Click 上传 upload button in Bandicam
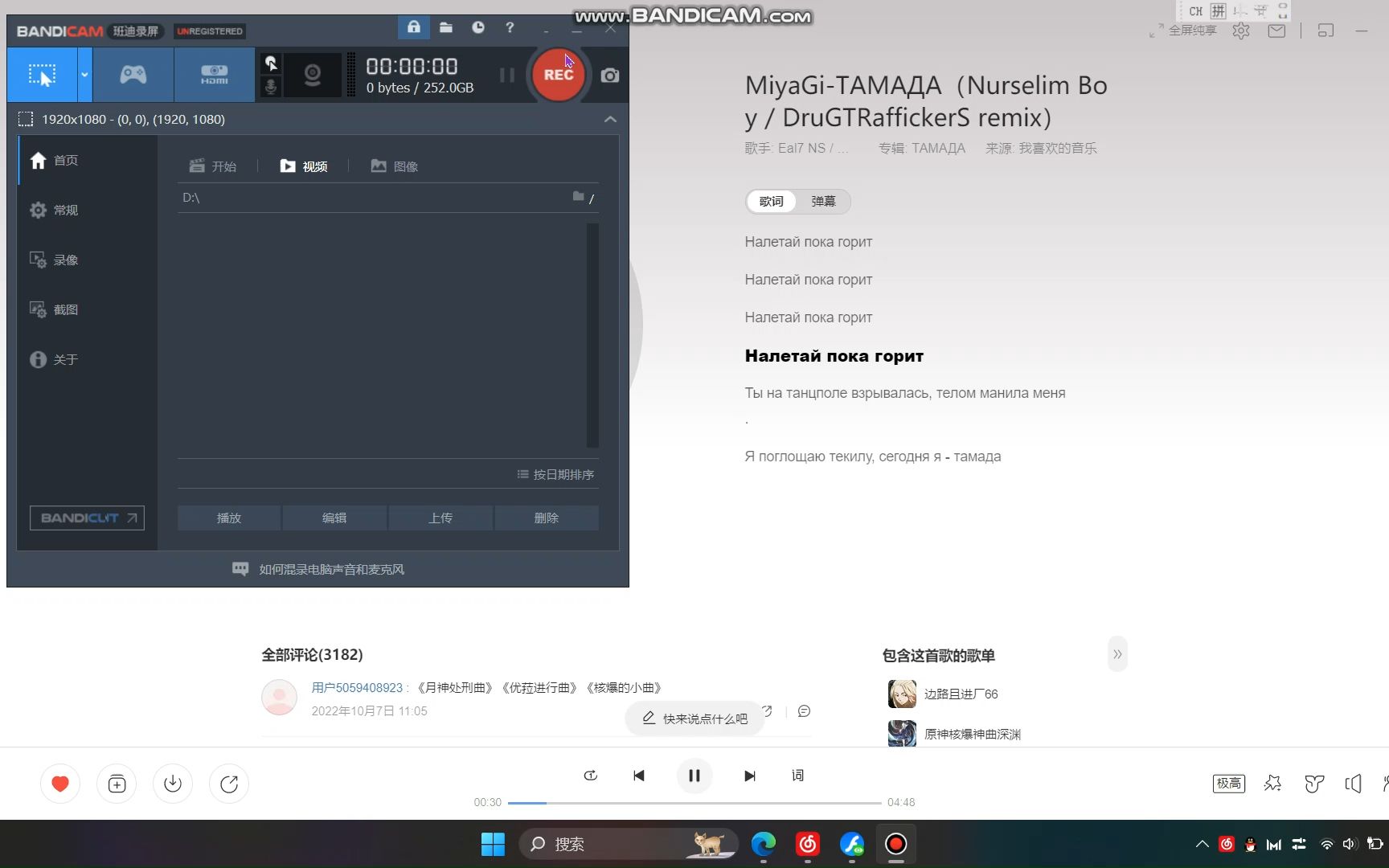Screen dimensions: 1389x868 (x=440, y=518)
